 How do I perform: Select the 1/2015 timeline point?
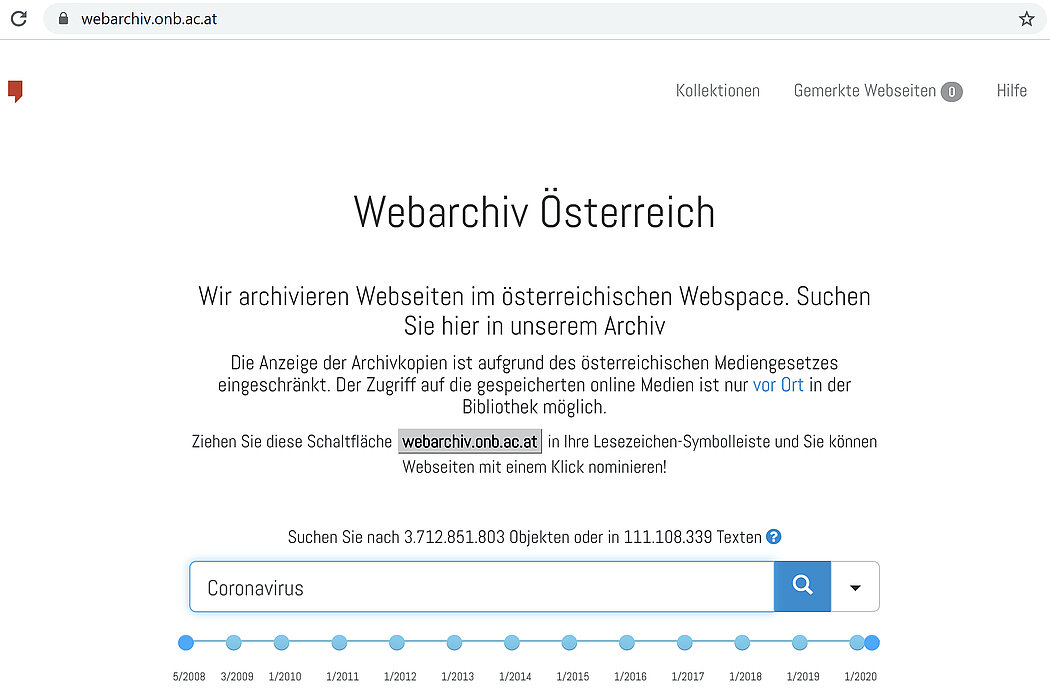pyautogui.click(x=570, y=643)
